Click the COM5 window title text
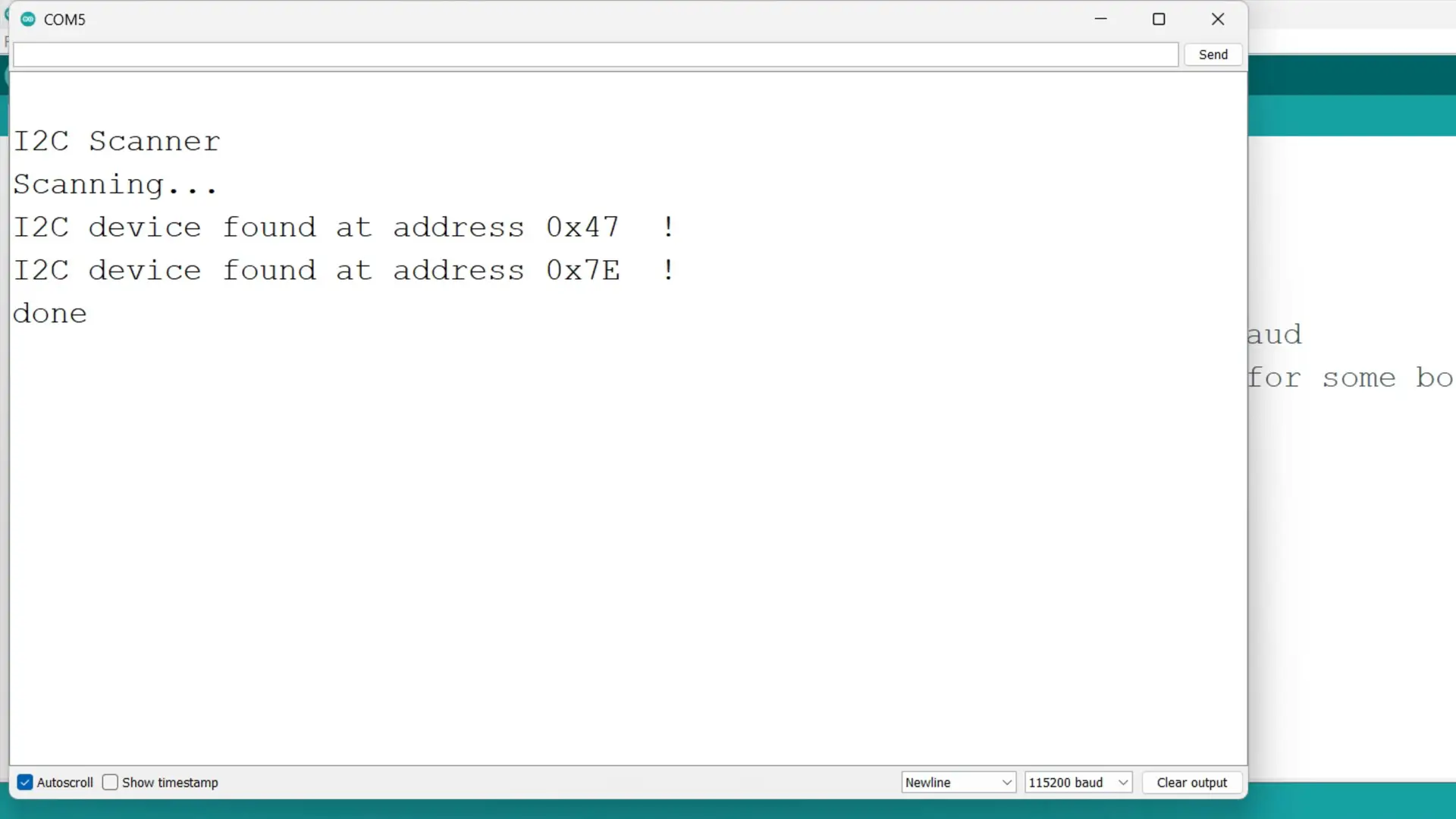This screenshot has height=819, width=1456. tap(64, 20)
